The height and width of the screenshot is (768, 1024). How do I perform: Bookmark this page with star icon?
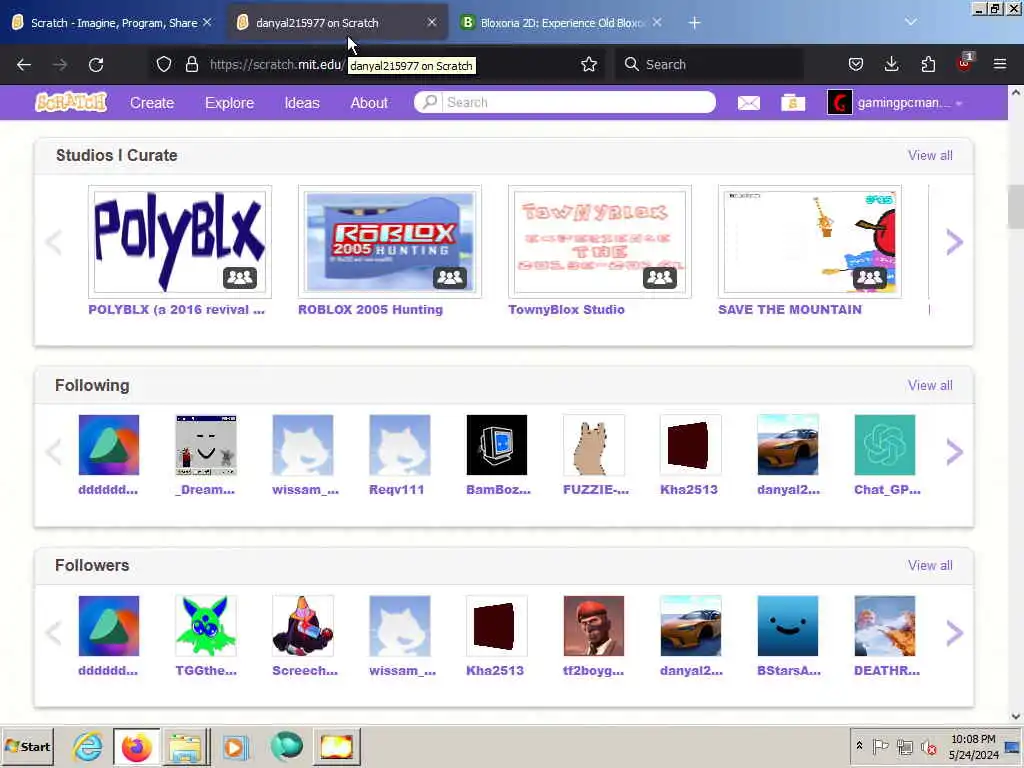589,64
